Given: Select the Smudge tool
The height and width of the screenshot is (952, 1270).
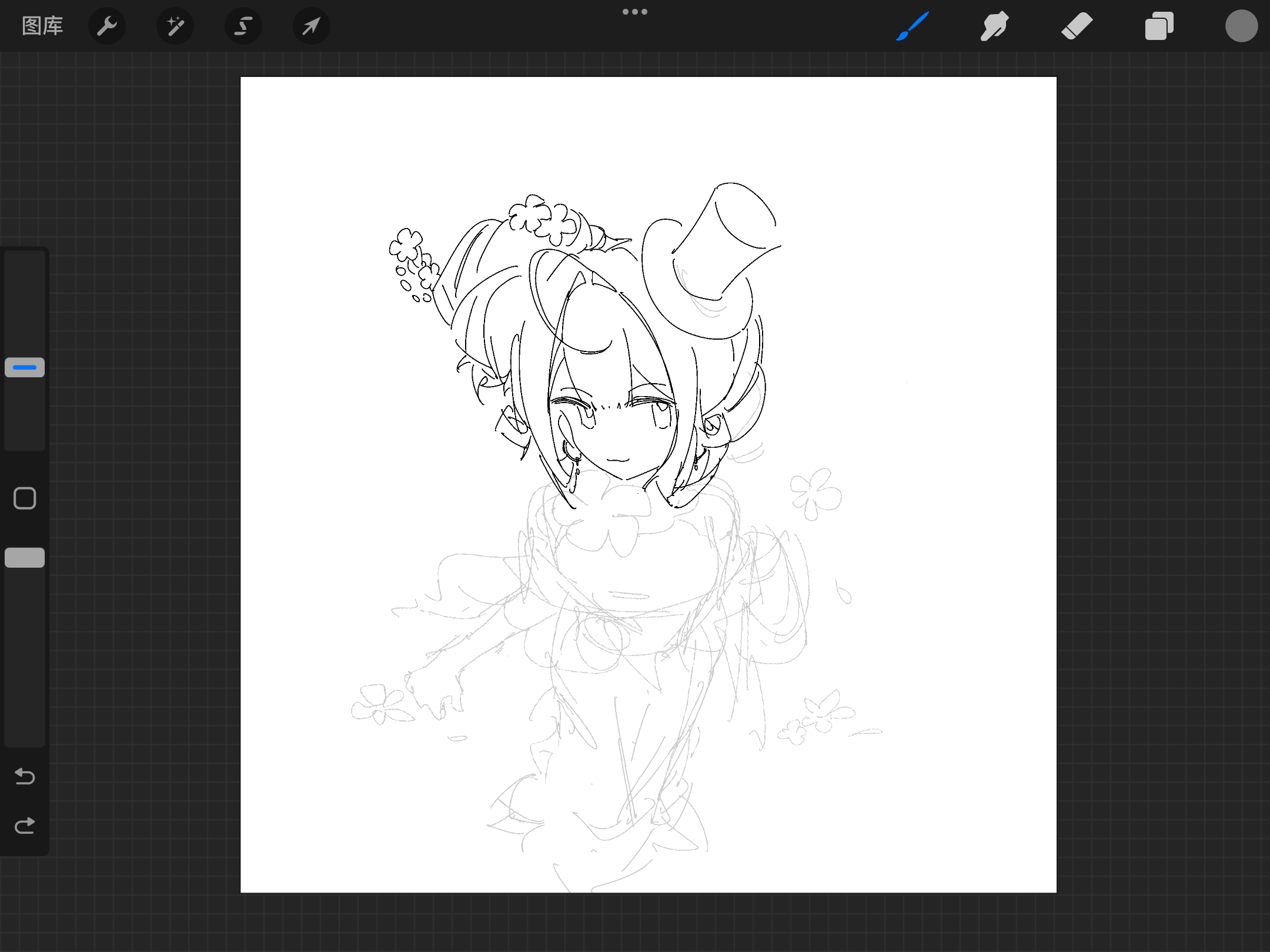Looking at the screenshot, I should 995,26.
